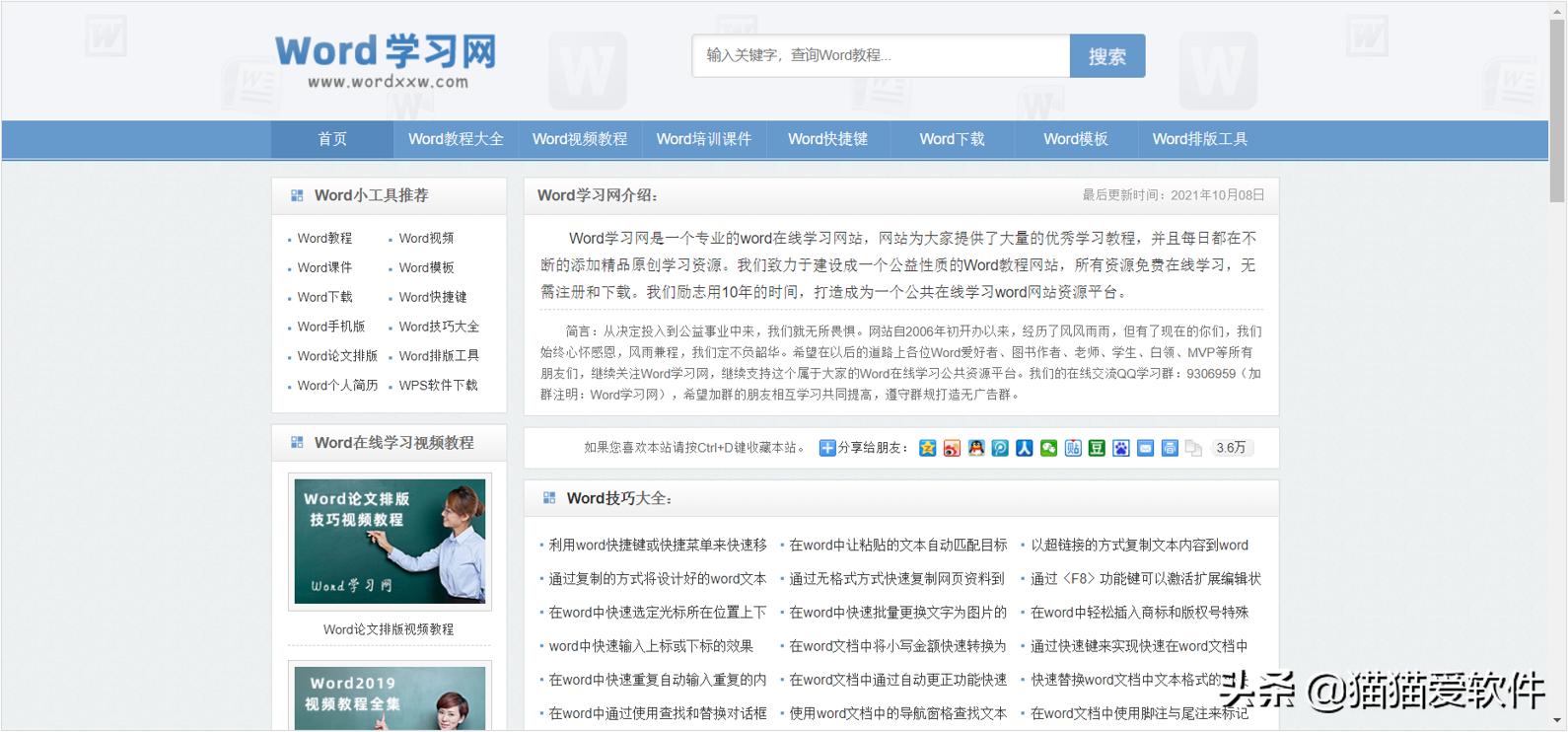Click the print icon in share bar
This screenshot has height=732, width=1568.
tap(1170, 448)
